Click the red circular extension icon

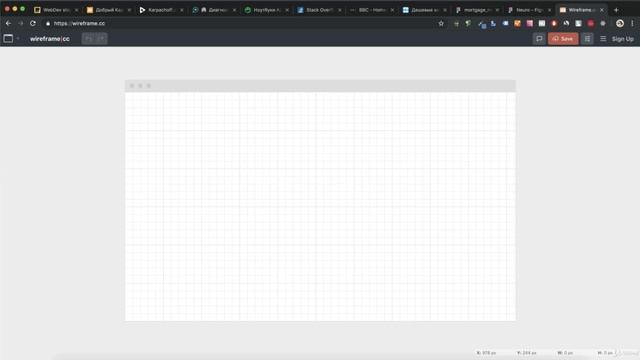(591, 24)
